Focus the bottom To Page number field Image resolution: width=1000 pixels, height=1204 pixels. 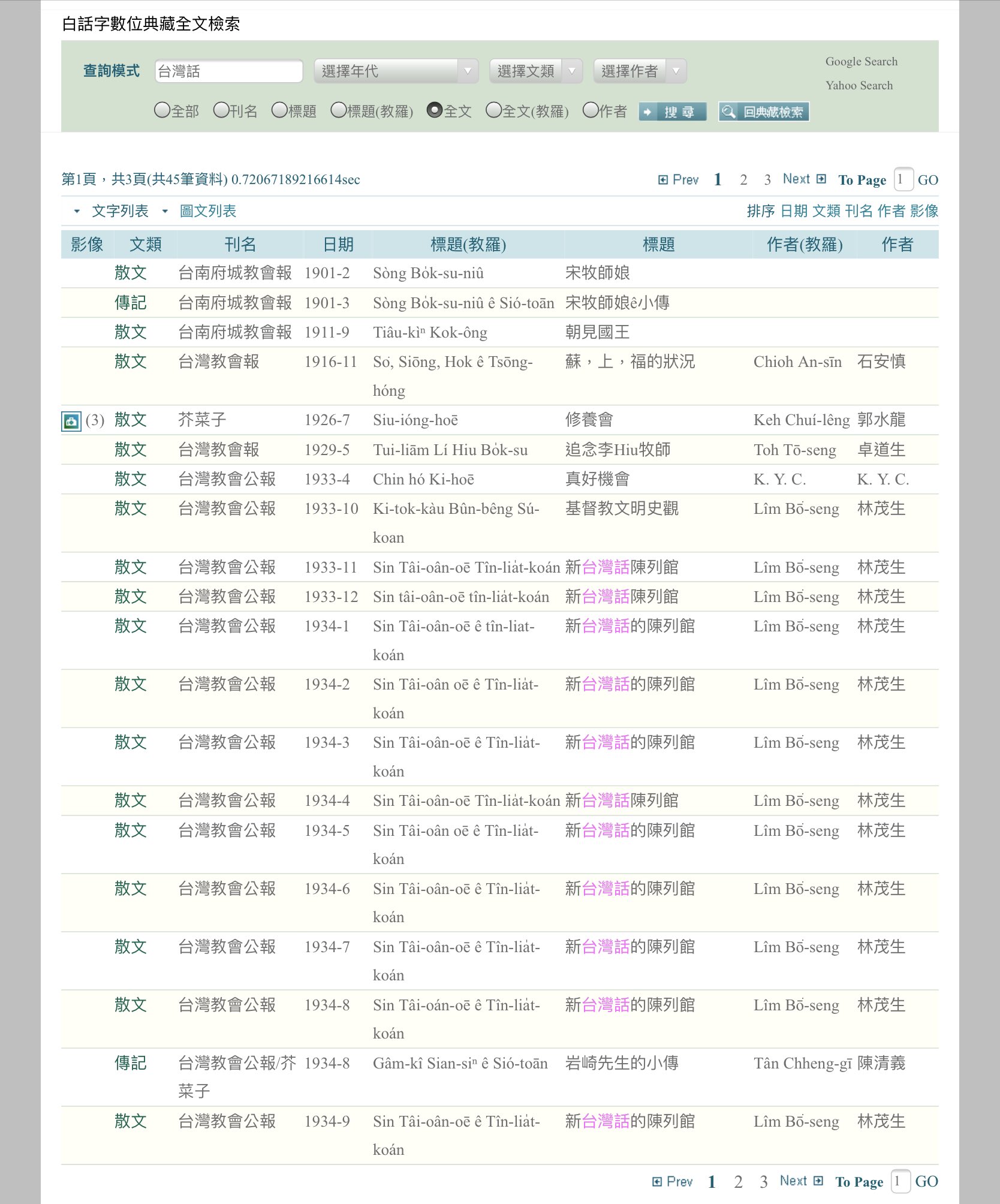900,1181
